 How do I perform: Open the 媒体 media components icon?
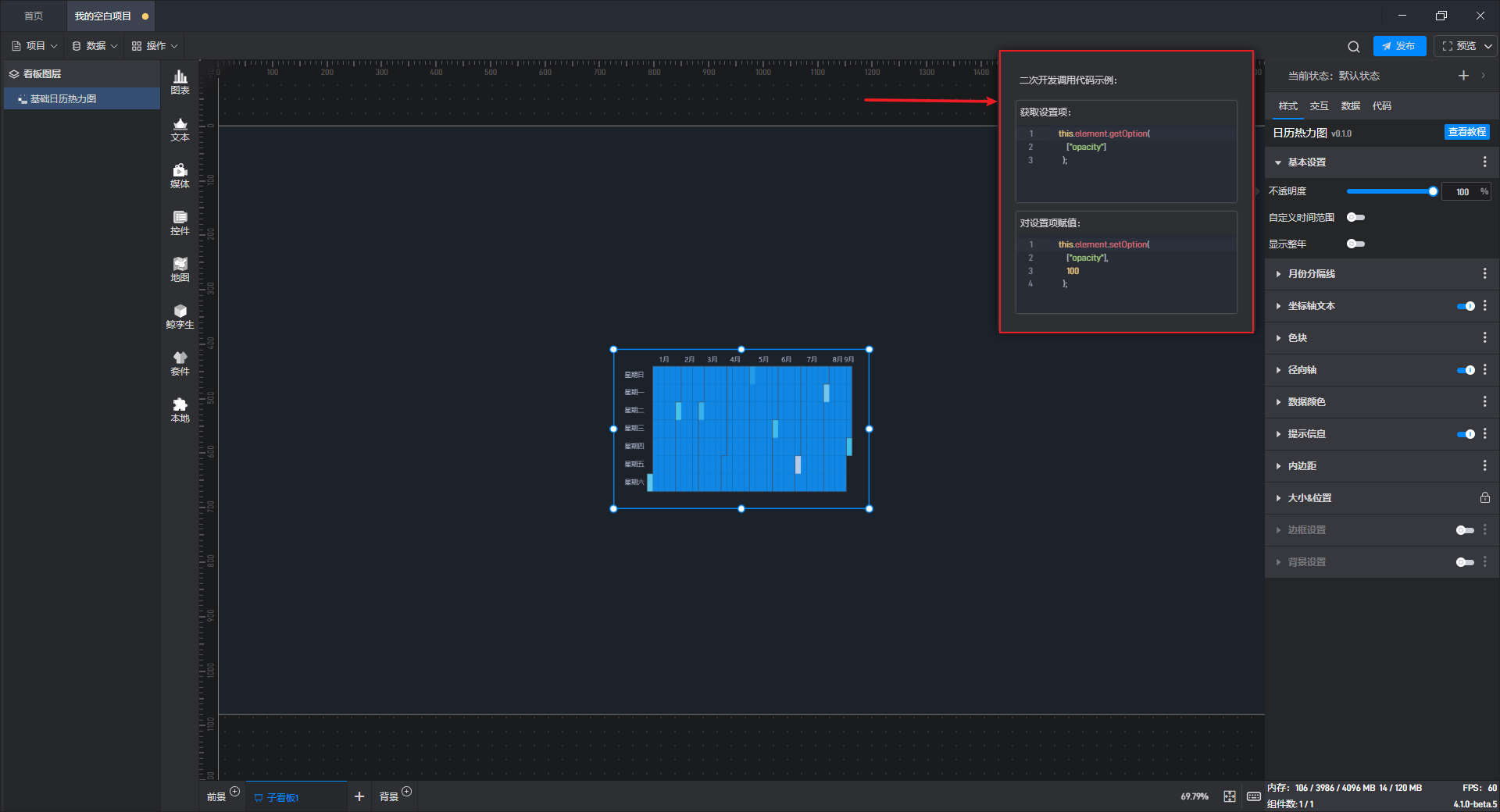coord(180,176)
